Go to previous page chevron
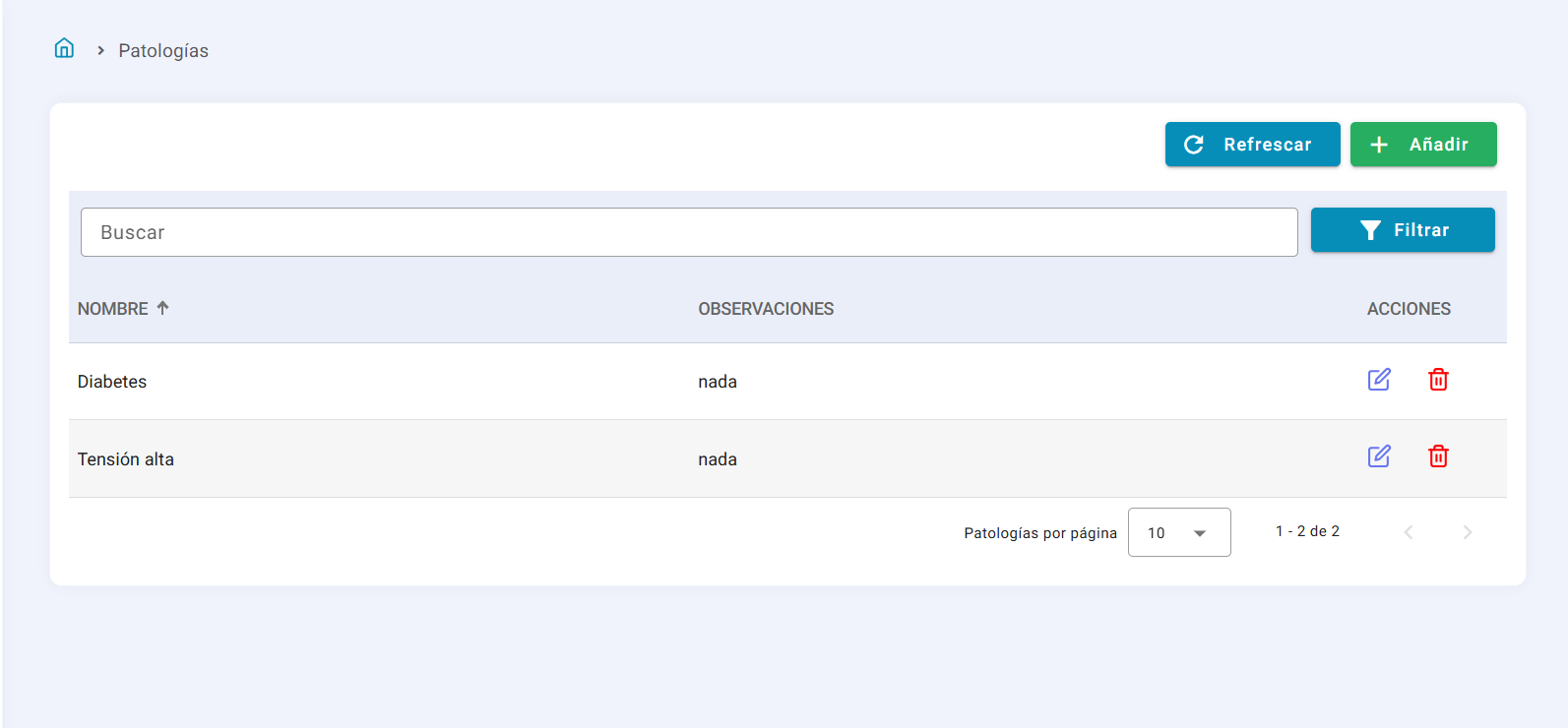1568x728 pixels. coord(1409,532)
